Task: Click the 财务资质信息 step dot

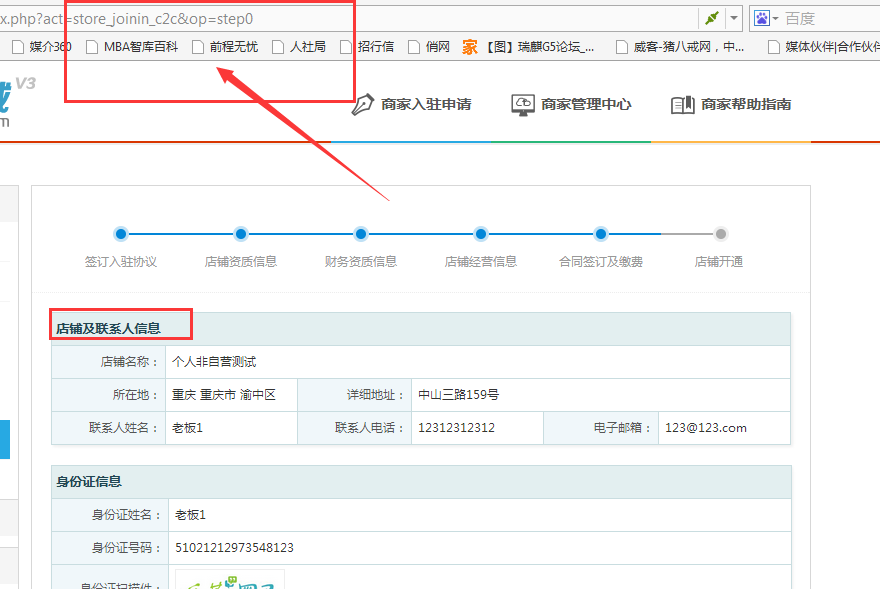Action: click(x=361, y=234)
